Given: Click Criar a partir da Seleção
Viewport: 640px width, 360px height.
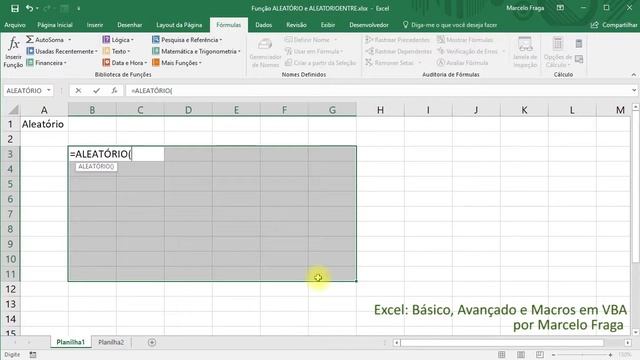Looking at the screenshot, I should tap(320, 62).
